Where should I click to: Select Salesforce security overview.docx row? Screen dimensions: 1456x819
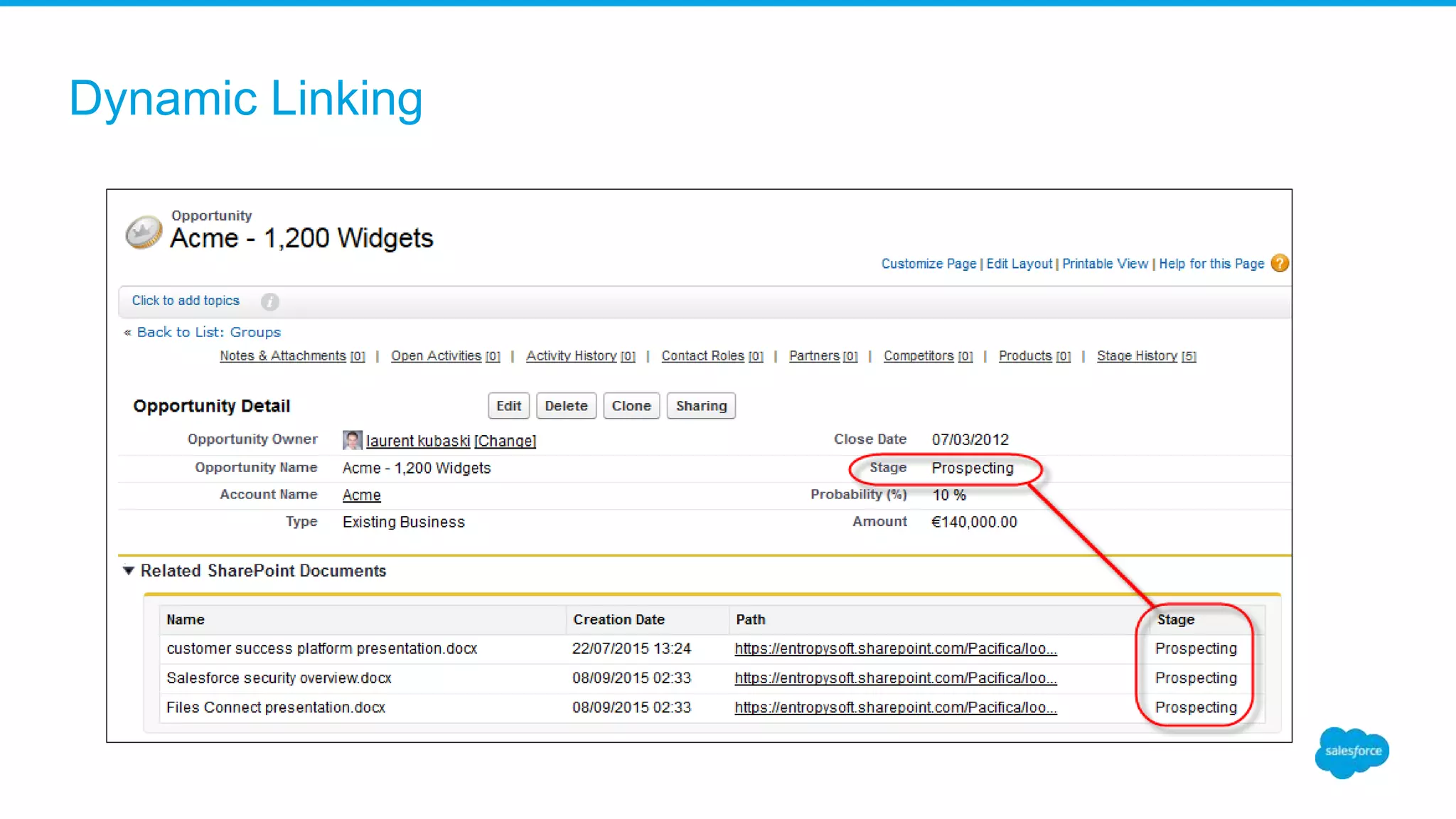[712, 678]
